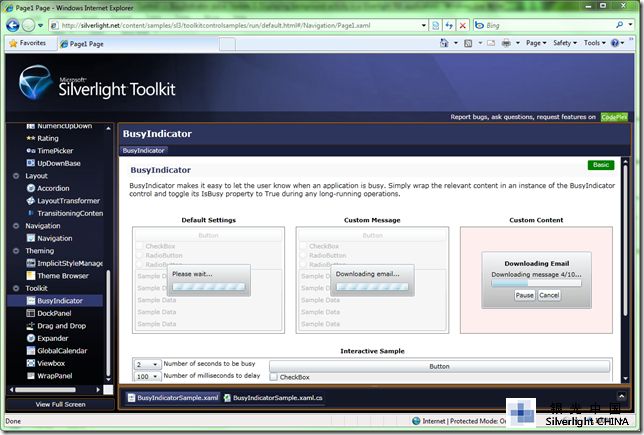644x435 pixels.
Task: Expand the source code panel chevron
Action: pos(621,396)
